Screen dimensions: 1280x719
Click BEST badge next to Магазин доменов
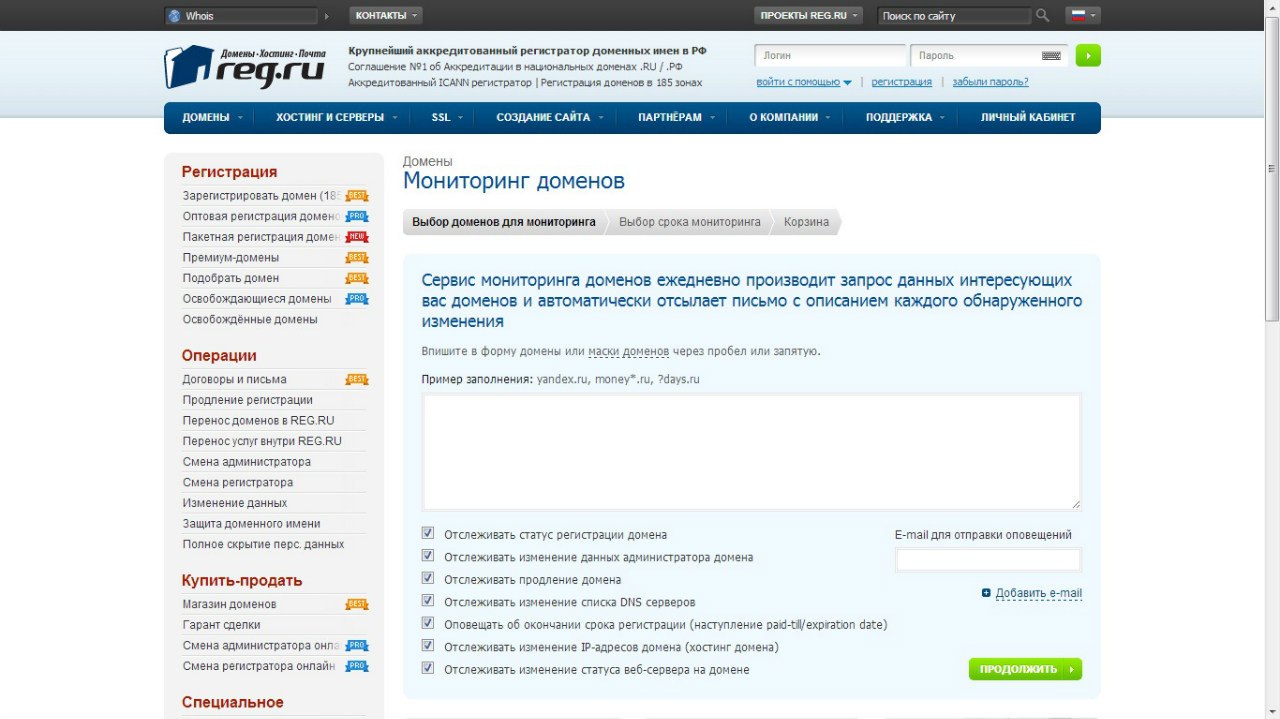point(357,604)
